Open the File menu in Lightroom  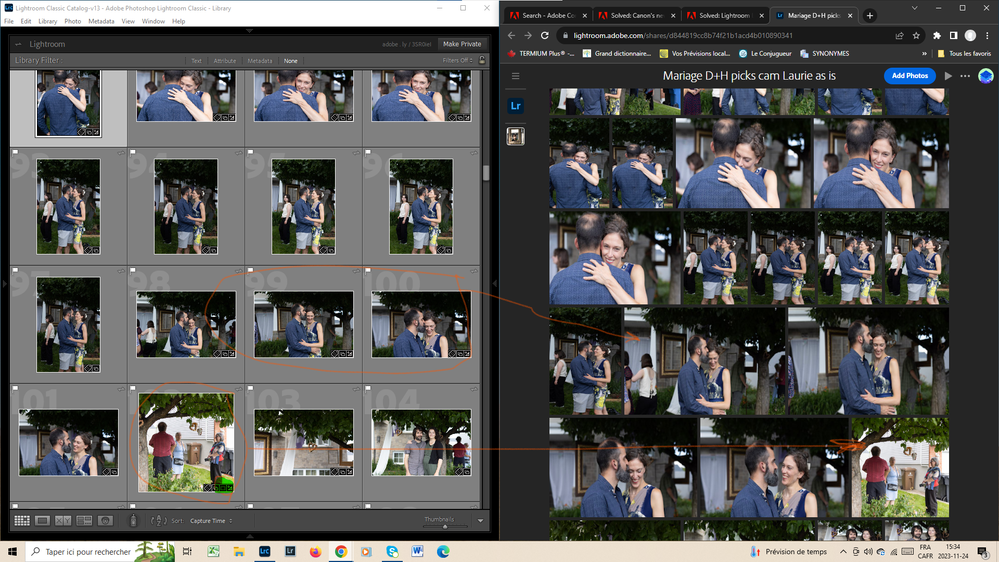(x=9, y=21)
